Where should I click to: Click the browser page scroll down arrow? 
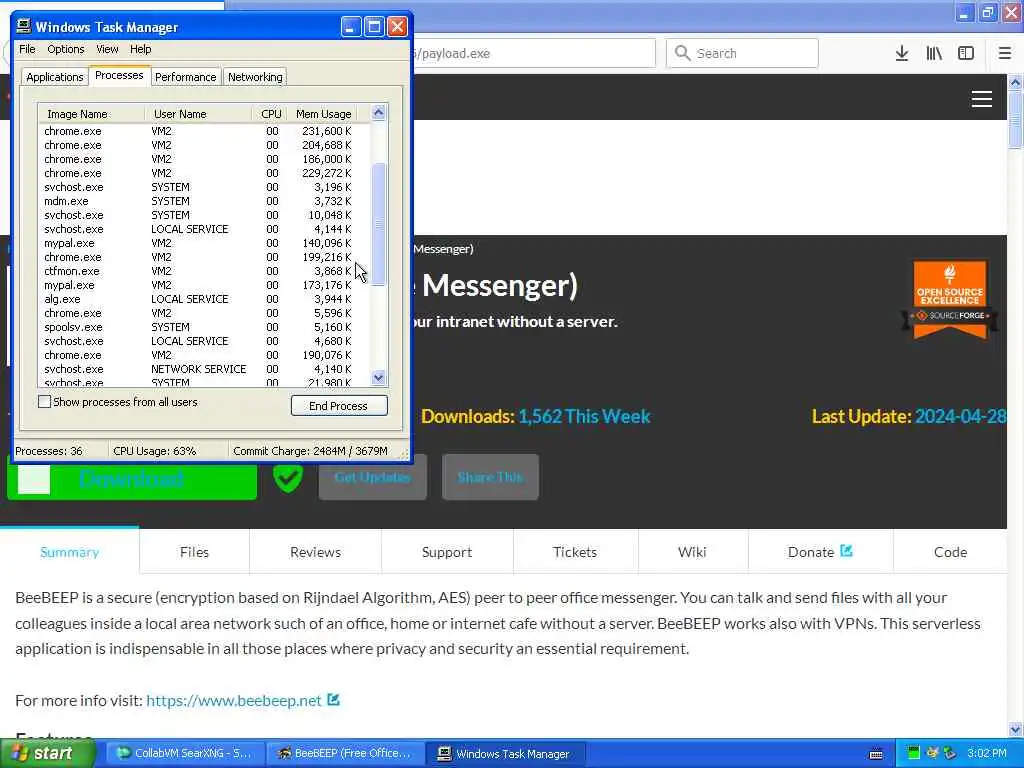point(1015,729)
